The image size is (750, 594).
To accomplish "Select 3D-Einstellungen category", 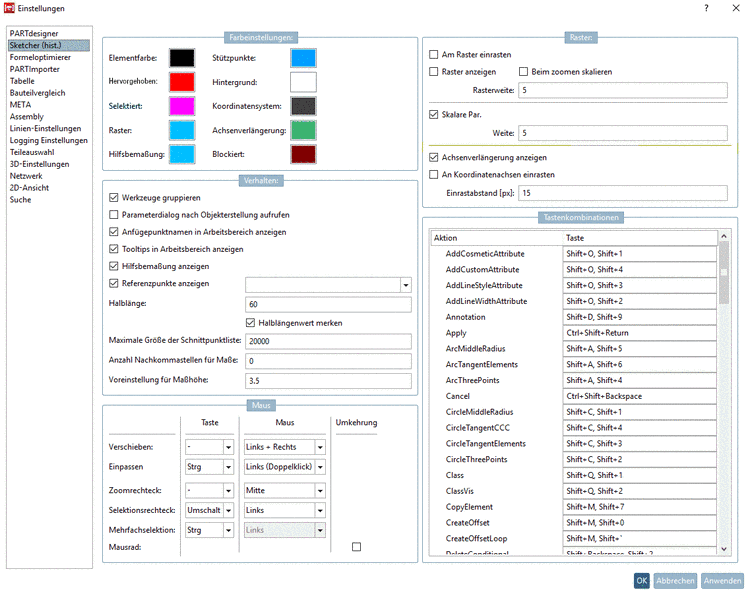I will pyautogui.click(x=39, y=164).
